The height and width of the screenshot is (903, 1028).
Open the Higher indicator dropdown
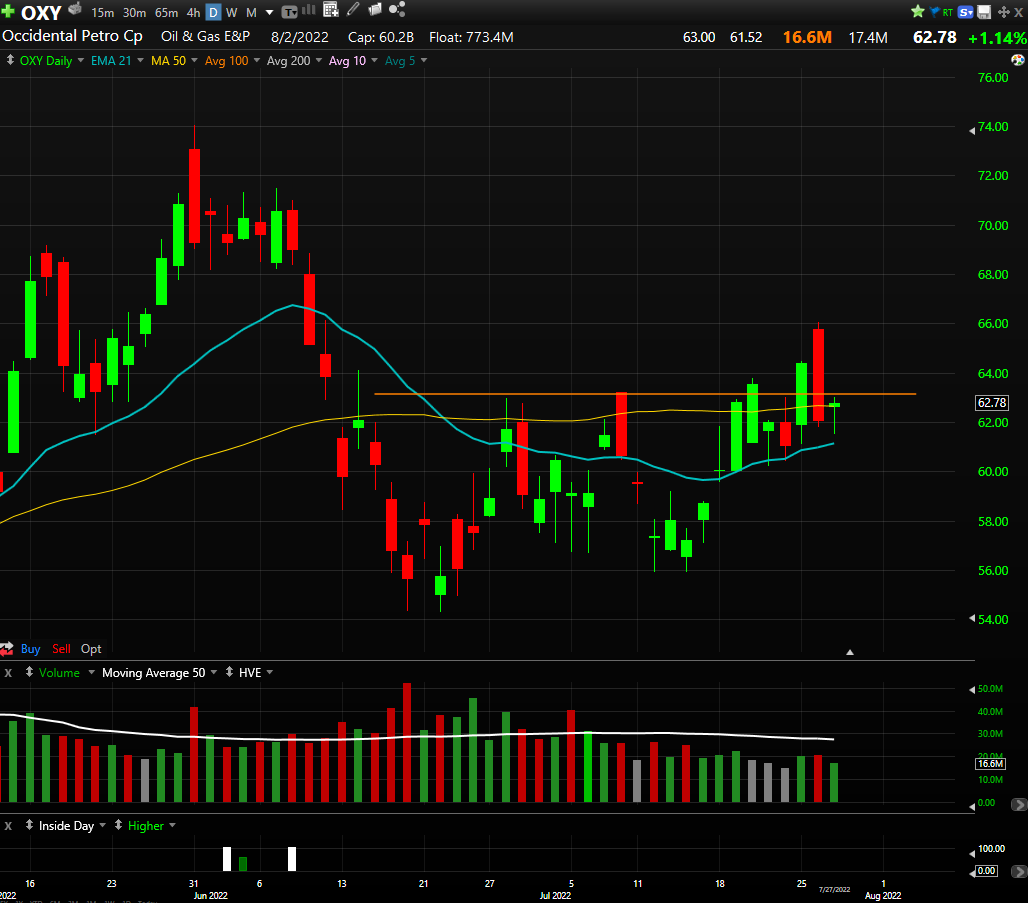click(x=172, y=825)
